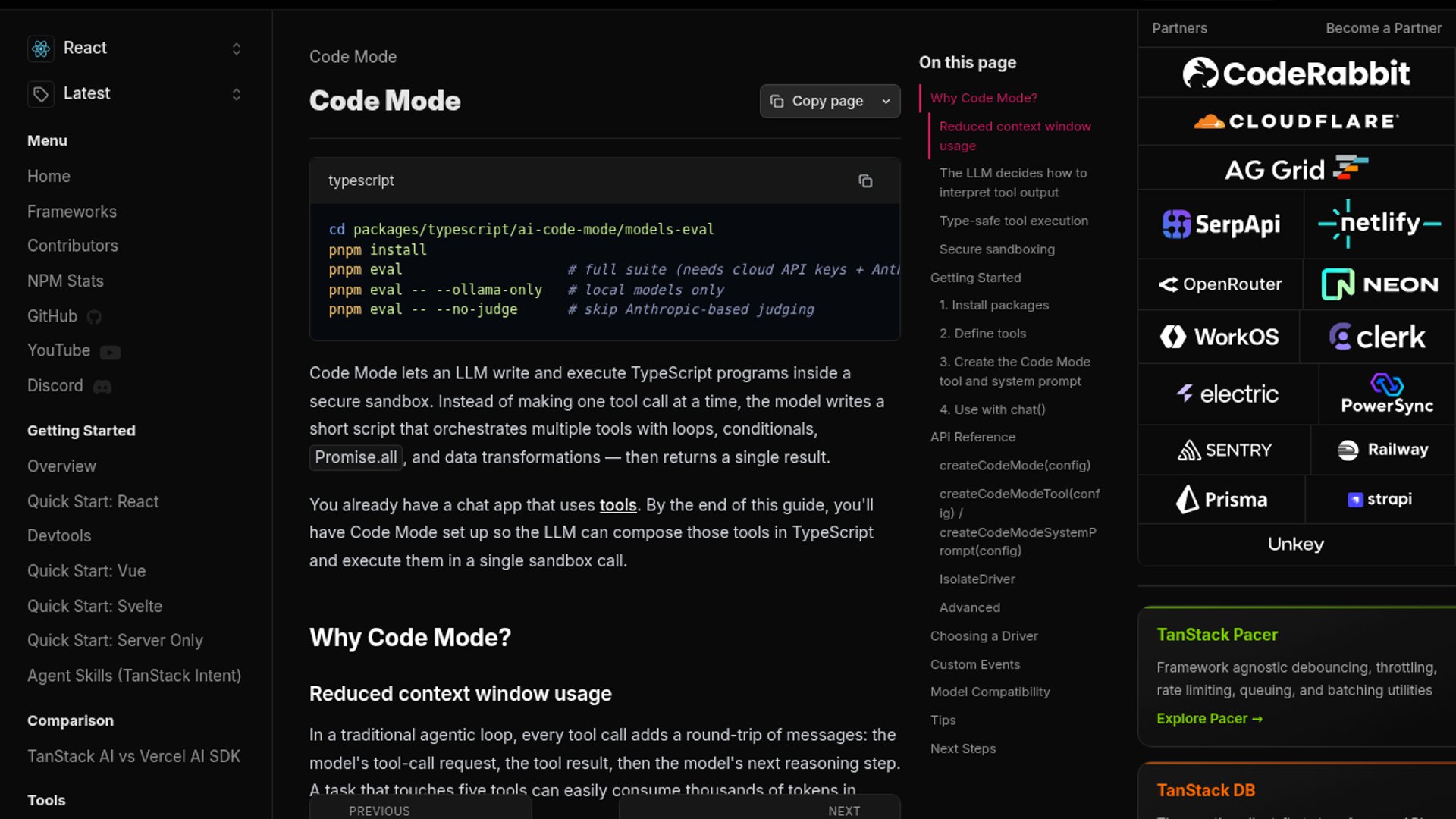Open the YouTube menu link
Image resolution: width=1456 pixels, height=819 pixels.
(x=59, y=350)
